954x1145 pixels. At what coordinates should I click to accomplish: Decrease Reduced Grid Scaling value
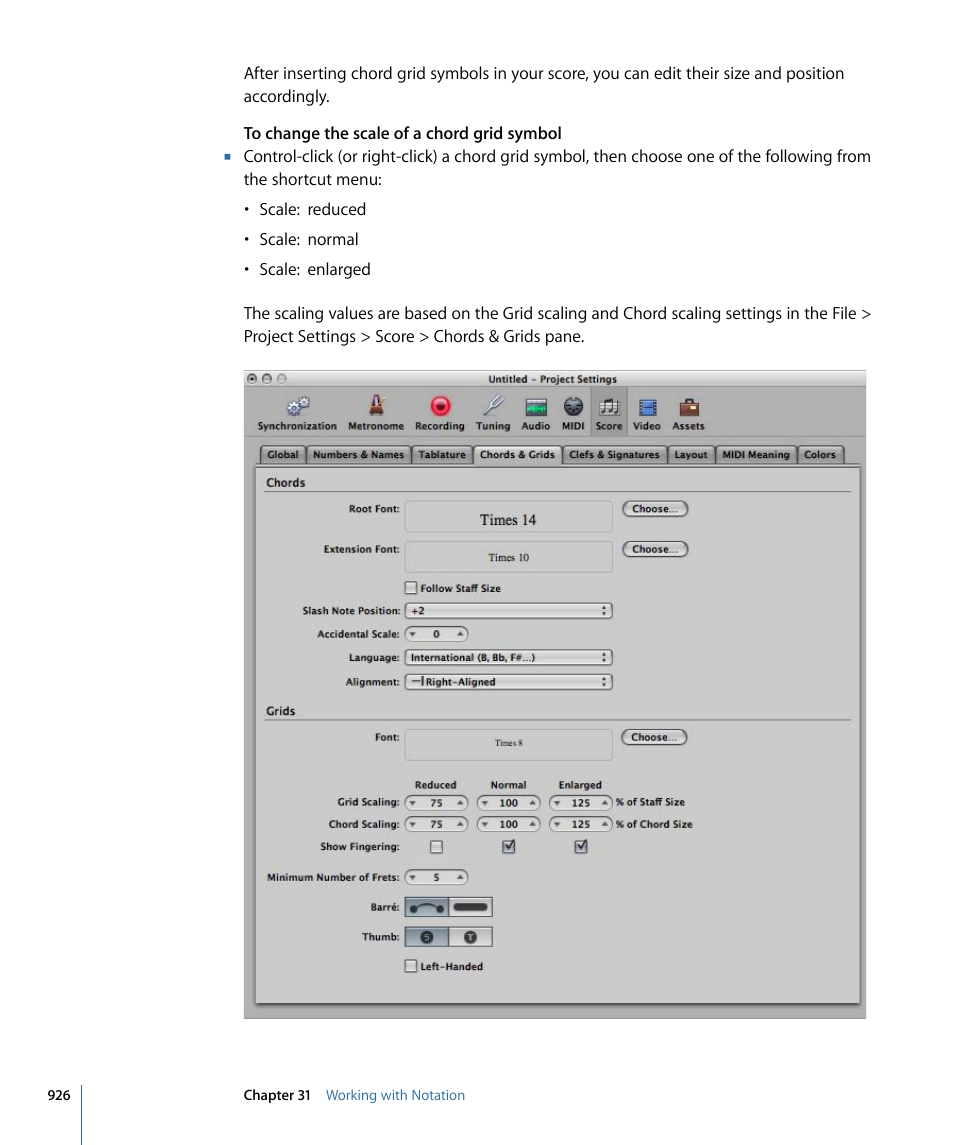413,803
